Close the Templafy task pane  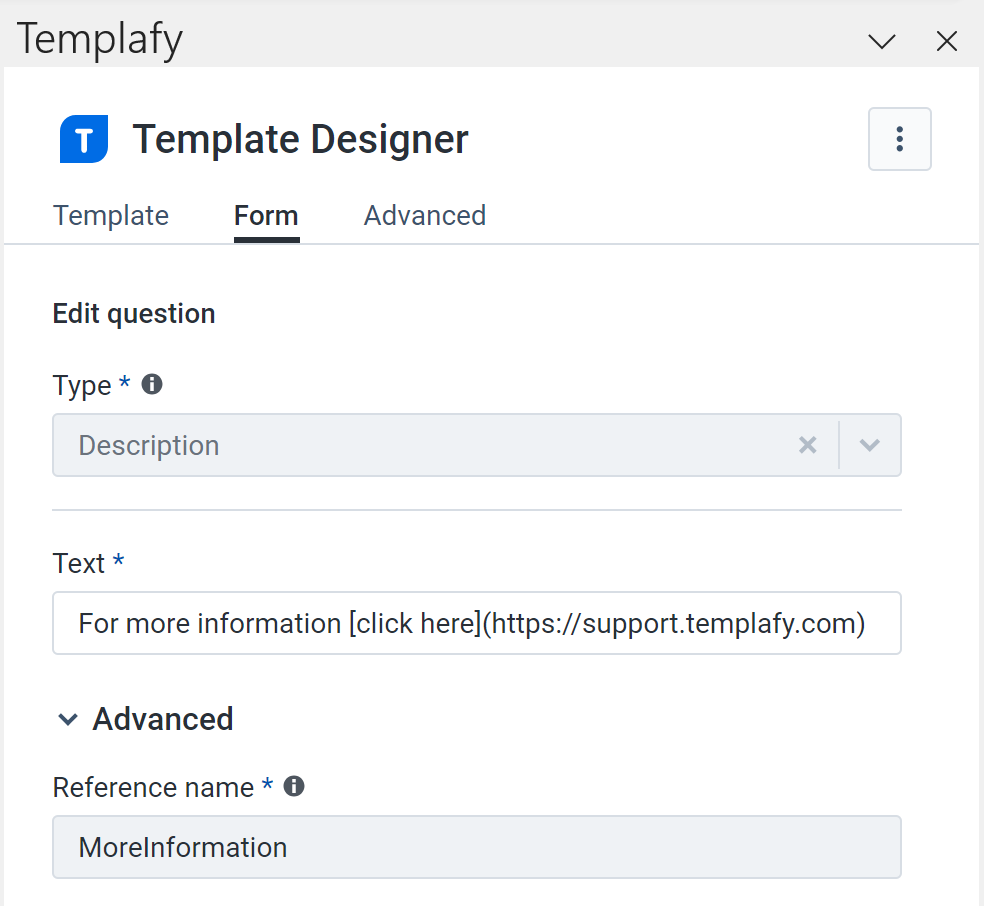[946, 41]
